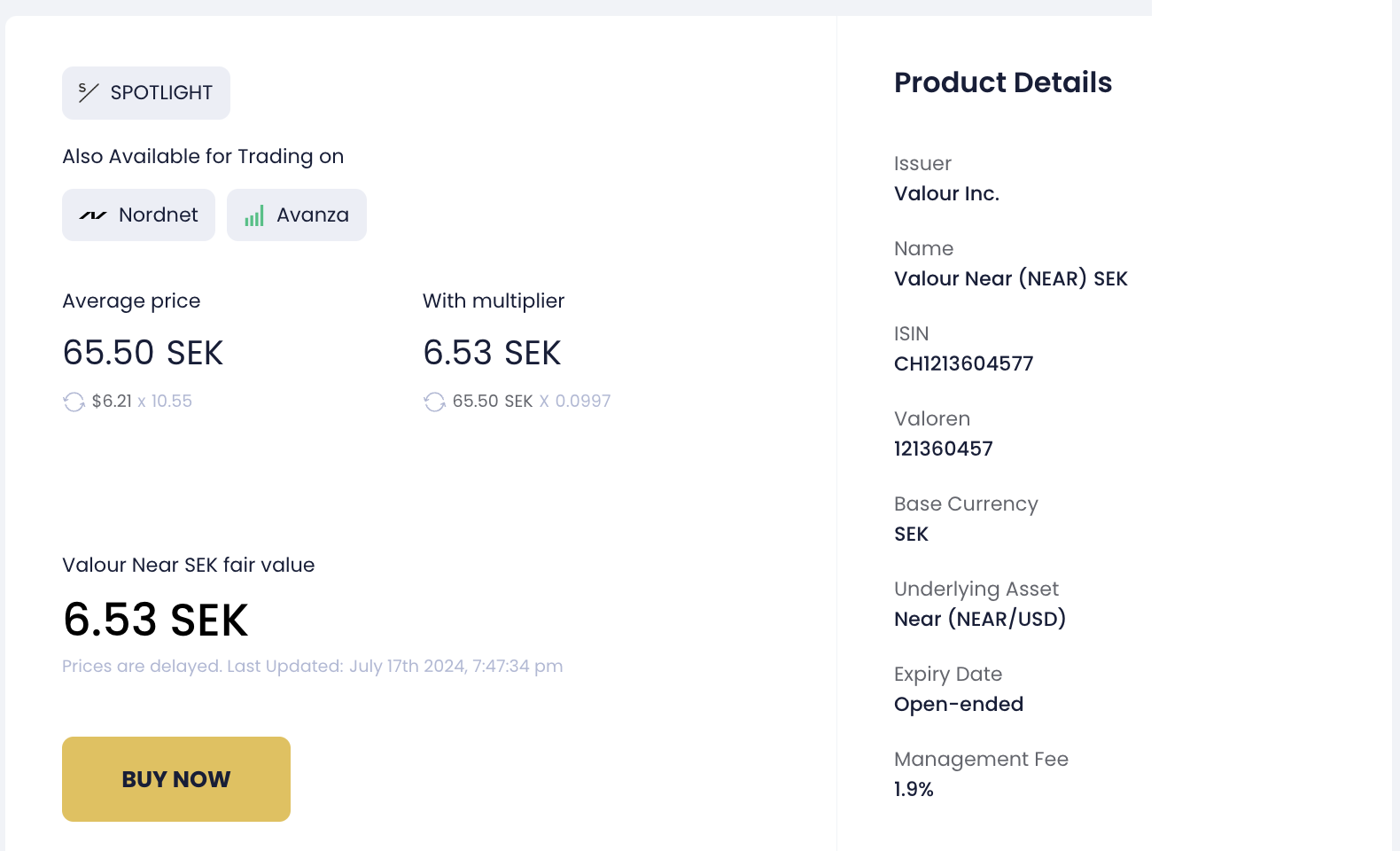This screenshot has width=1400, height=851.
Task: Click the Valour Inc. issuer name
Action: tap(946, 193)
